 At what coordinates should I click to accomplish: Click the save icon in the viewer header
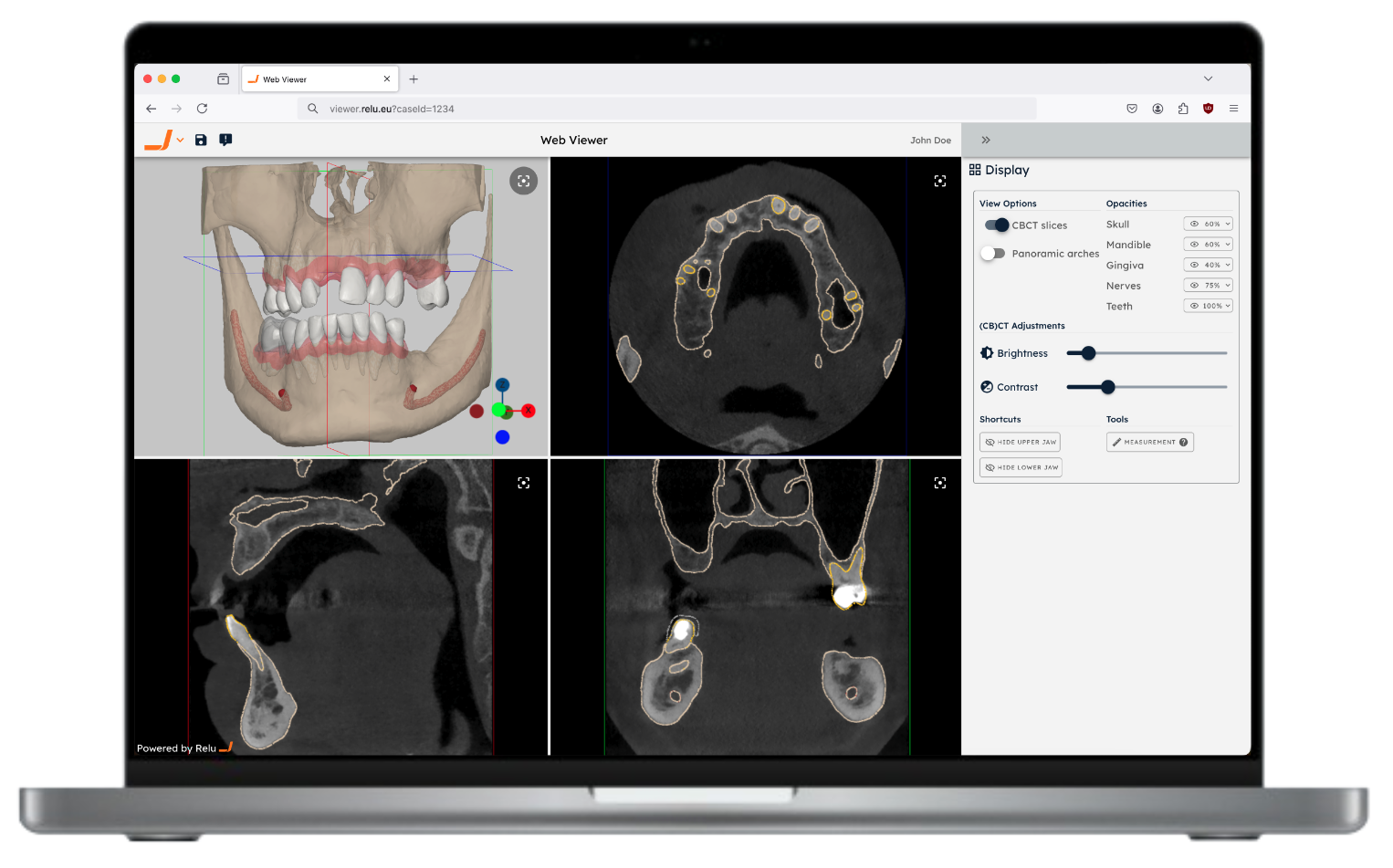tap(201, 140)
